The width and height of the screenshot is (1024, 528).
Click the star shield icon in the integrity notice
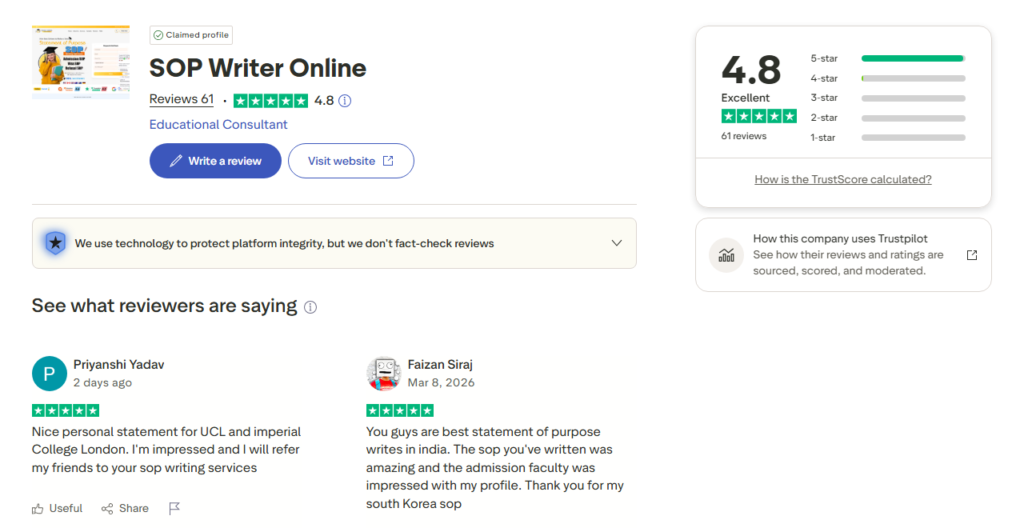pos(54,243)
